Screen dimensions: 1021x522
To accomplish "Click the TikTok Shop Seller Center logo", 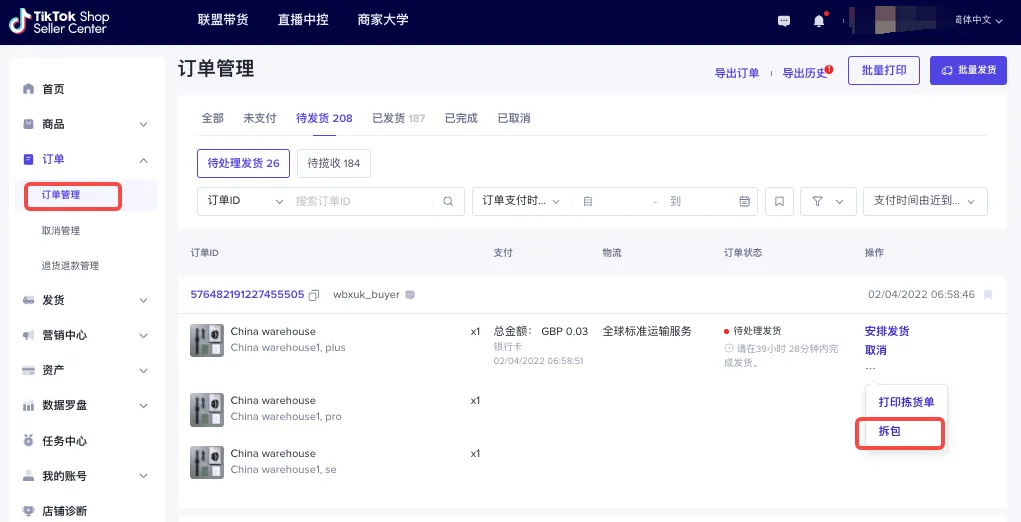I will click(x=59, y=21).
